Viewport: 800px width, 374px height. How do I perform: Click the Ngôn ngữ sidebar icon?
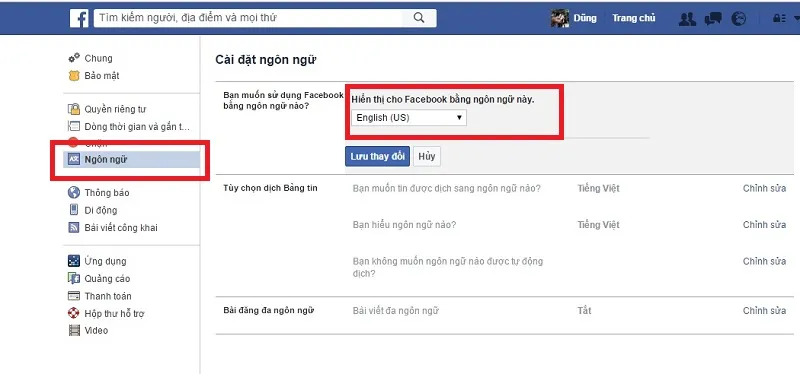click(74, 159)
